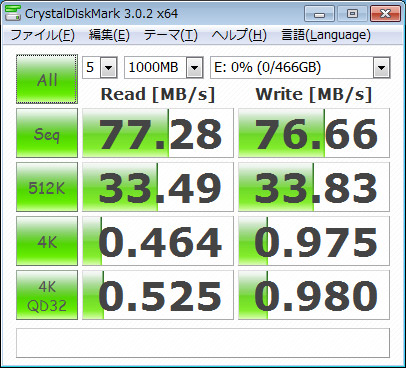Click the empty comment text box
Screen dimensions: 406x368
tap(203, 343)
